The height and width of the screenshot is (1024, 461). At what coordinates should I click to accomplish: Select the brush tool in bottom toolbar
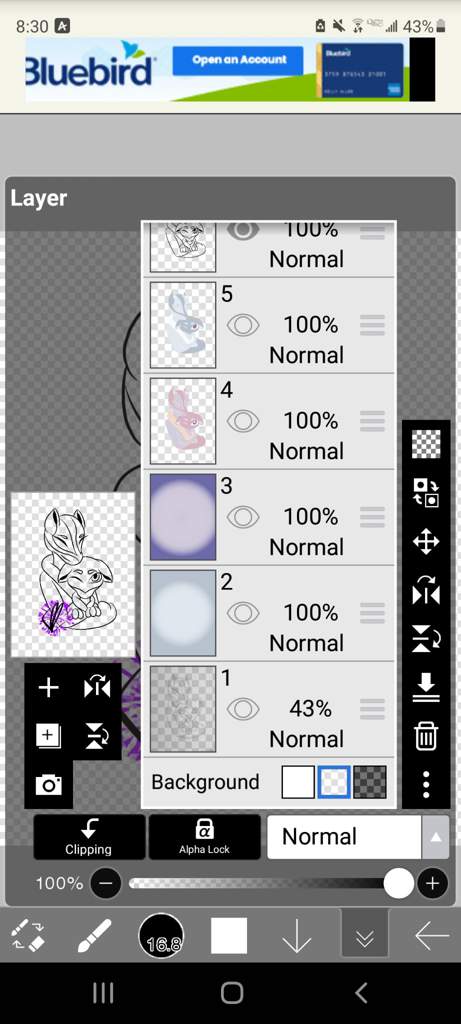tap(94, 936)
